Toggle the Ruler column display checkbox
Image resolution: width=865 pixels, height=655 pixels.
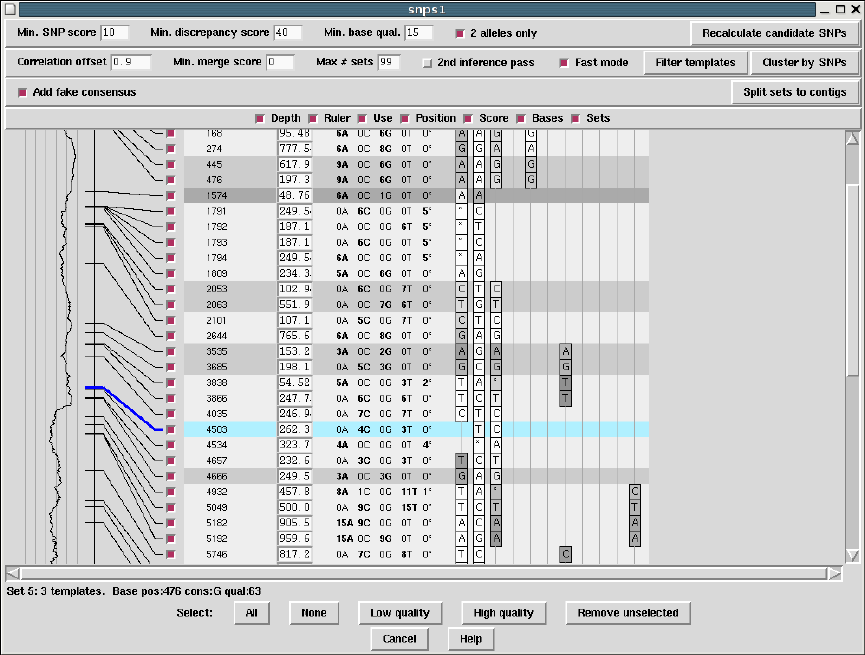pos(313,119)
